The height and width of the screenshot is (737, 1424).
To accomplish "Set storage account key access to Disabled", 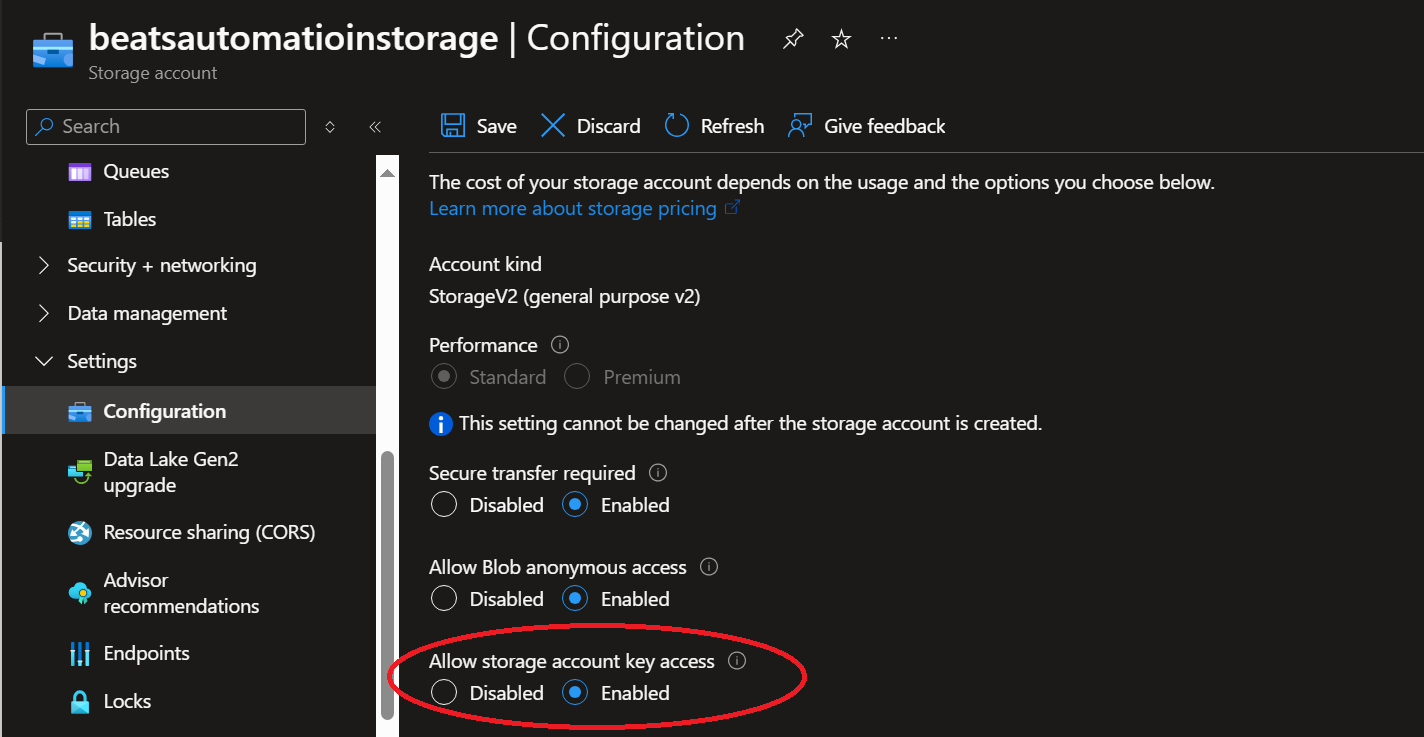I will [444, 693].
